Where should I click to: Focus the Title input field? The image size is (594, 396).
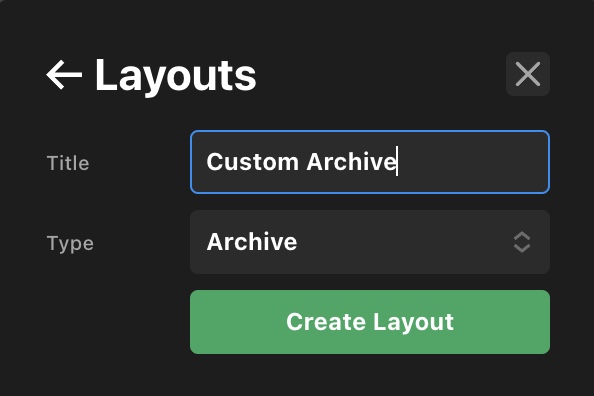coord(370,162)
